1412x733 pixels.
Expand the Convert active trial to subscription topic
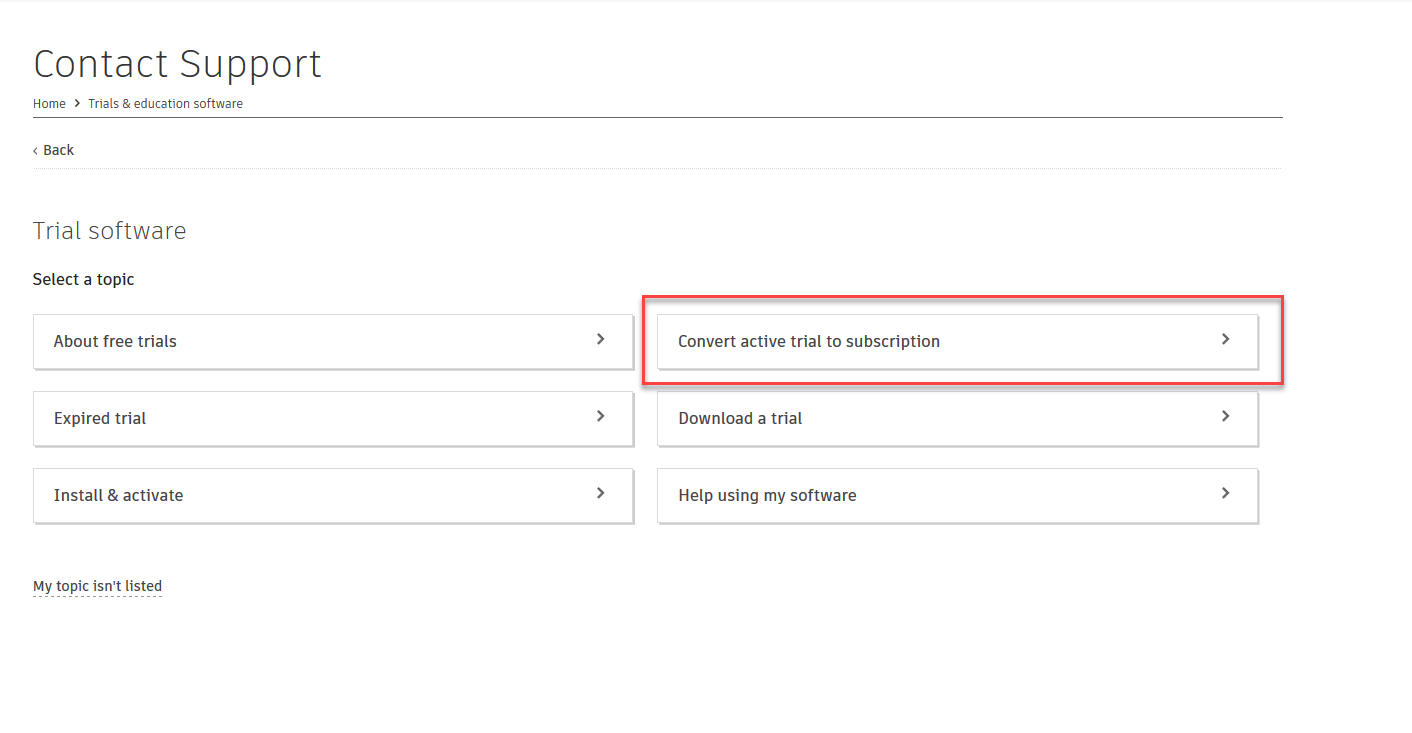click(957, 340)
